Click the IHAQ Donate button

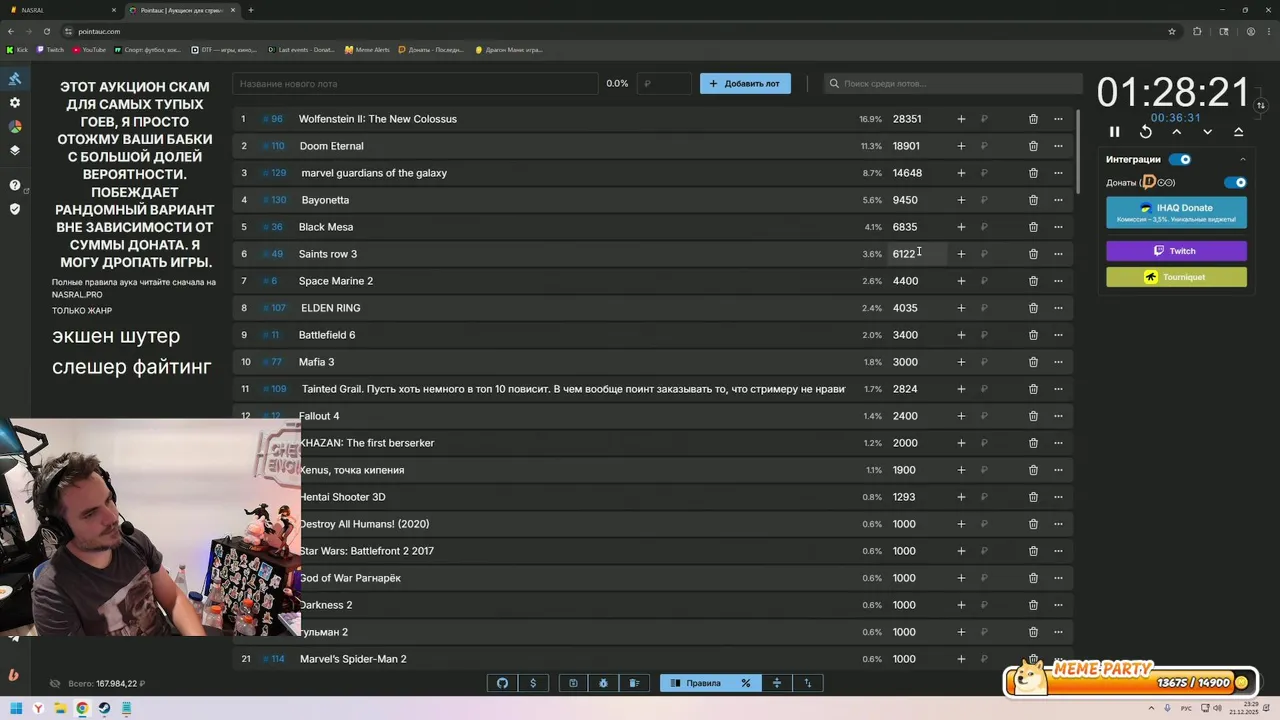pyautogui.click(x=1176, y=212)
